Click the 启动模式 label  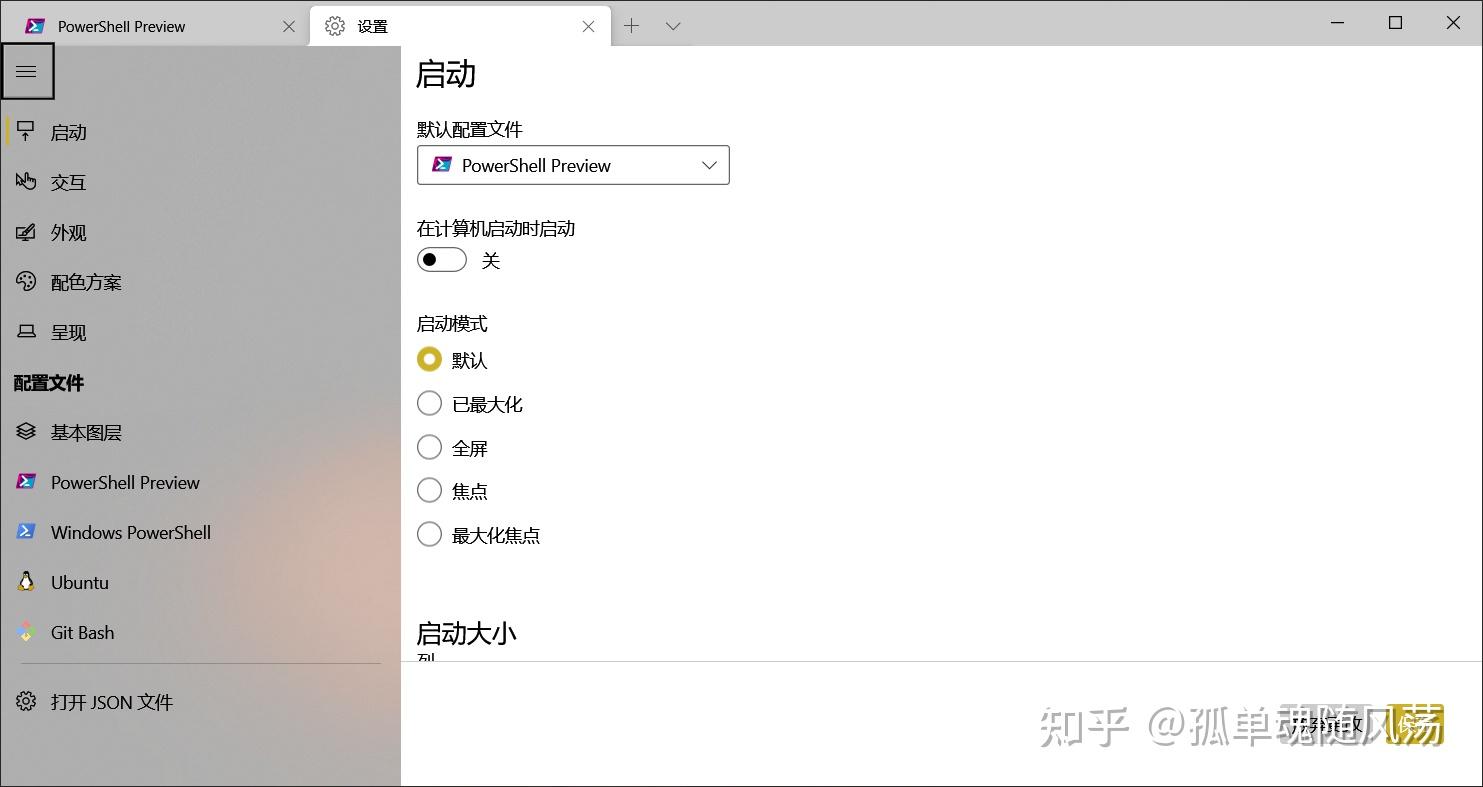point(452,324)
